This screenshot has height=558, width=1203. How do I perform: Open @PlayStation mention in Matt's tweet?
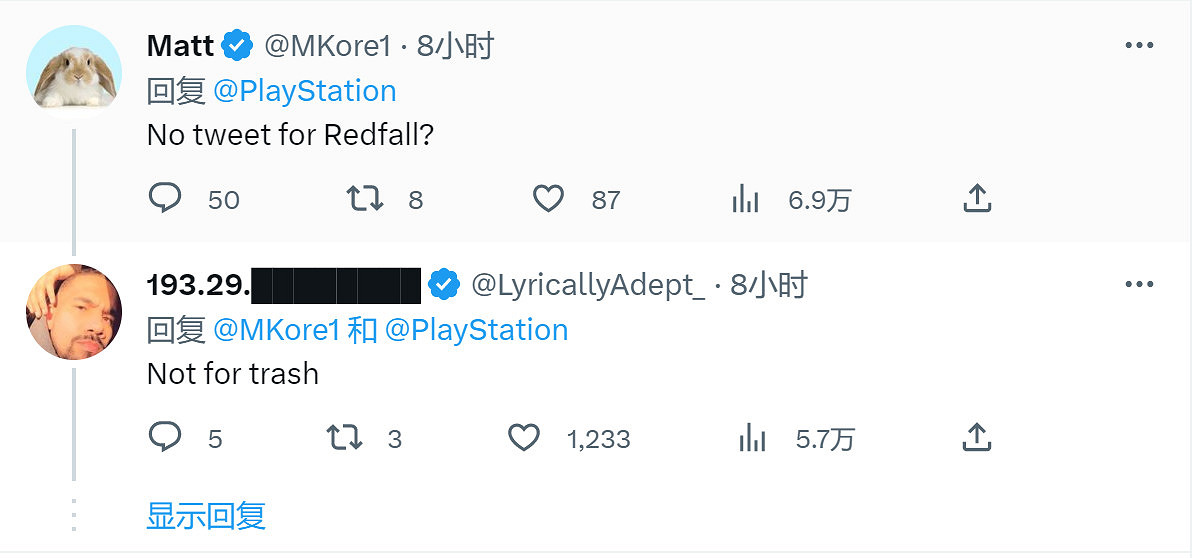pyautogui.click(x=305, y=91)
